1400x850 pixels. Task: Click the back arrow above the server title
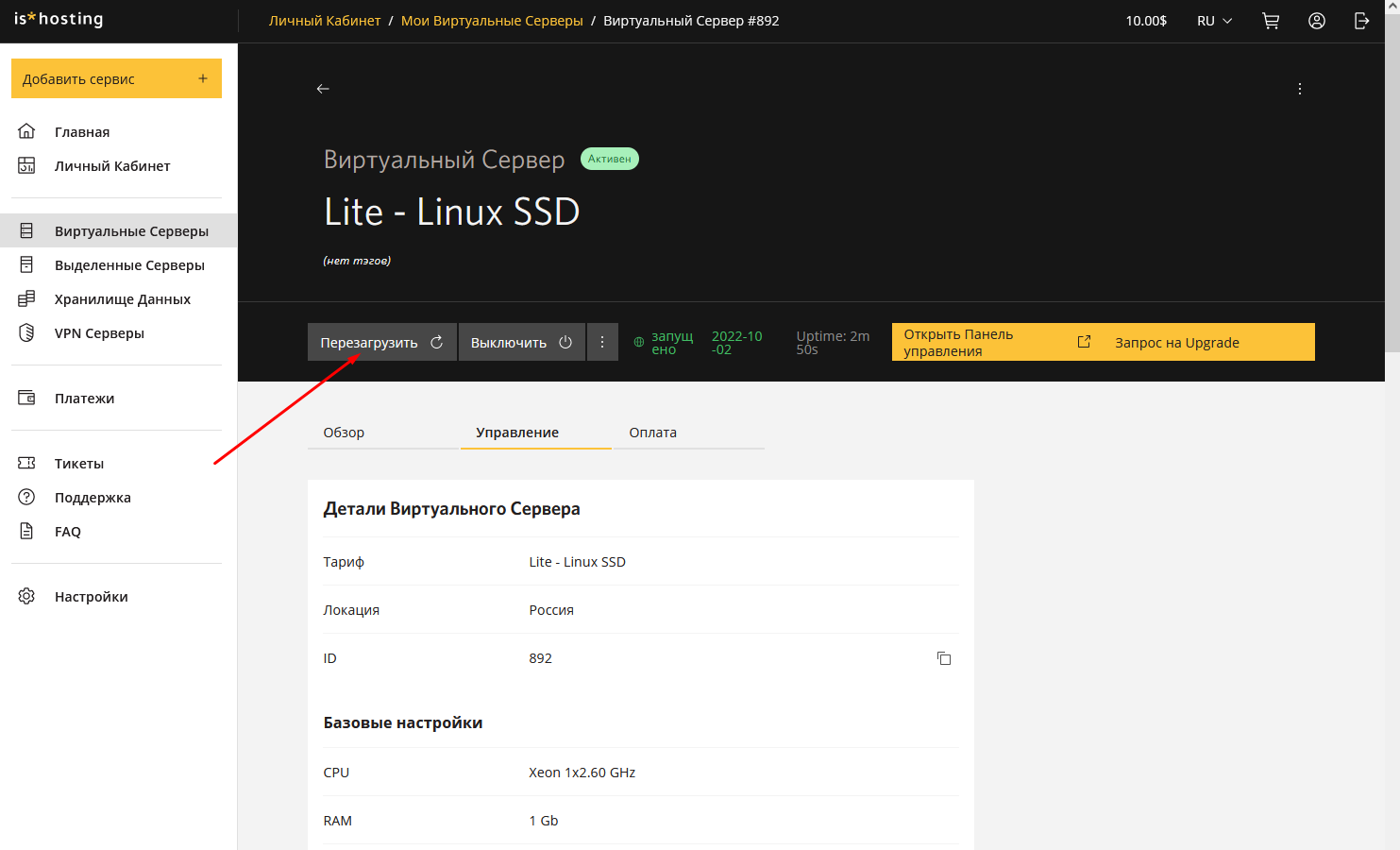323,88
